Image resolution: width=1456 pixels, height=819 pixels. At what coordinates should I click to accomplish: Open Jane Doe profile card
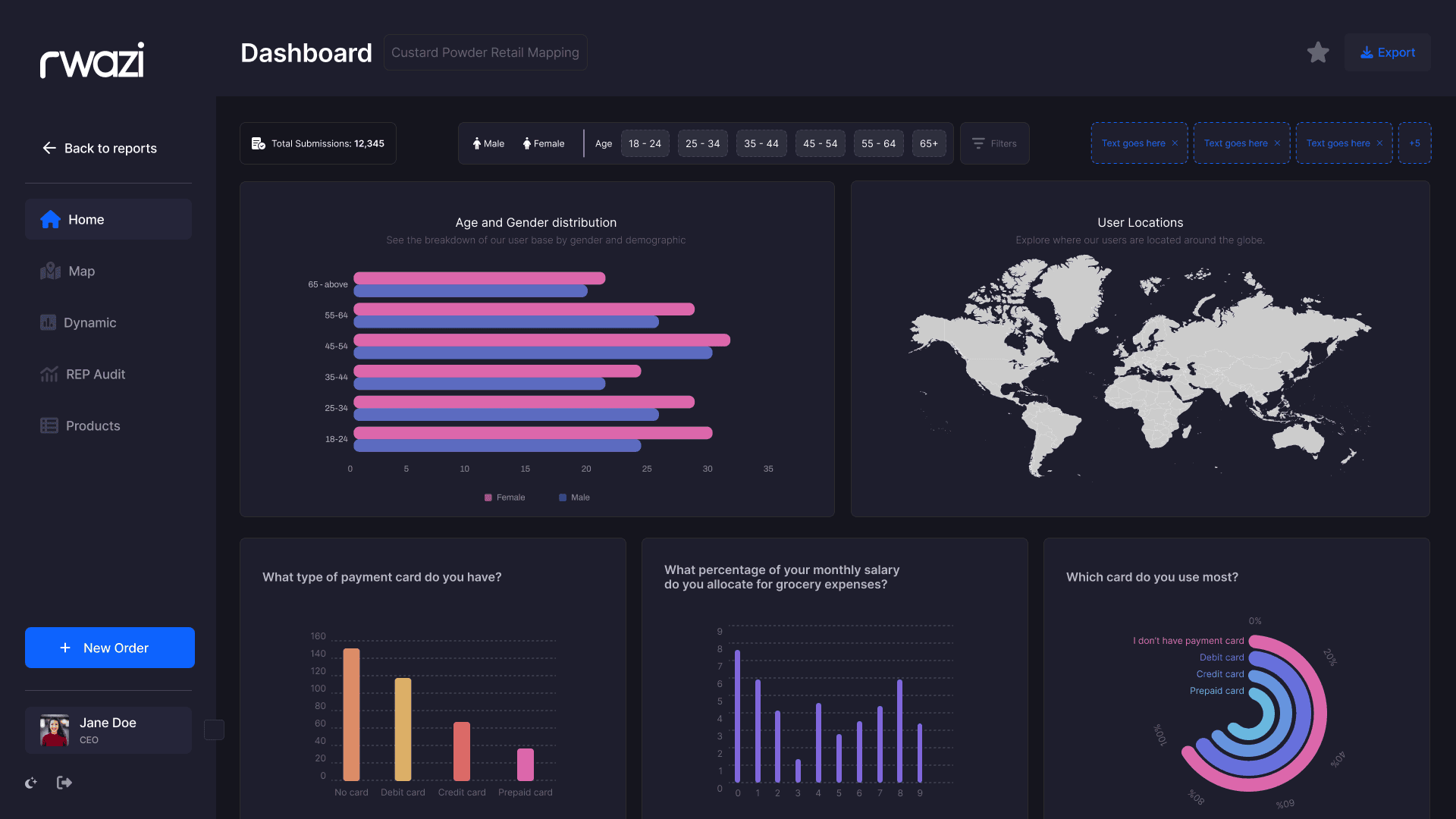point(108,730)
